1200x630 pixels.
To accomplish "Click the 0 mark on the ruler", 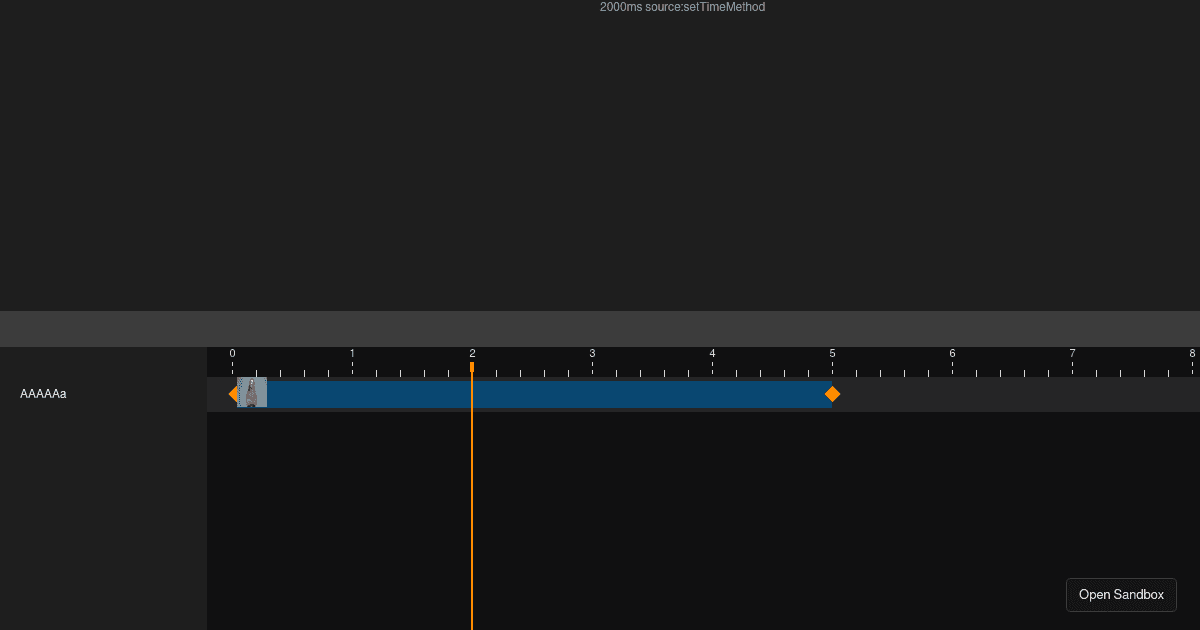I will 232,353.
